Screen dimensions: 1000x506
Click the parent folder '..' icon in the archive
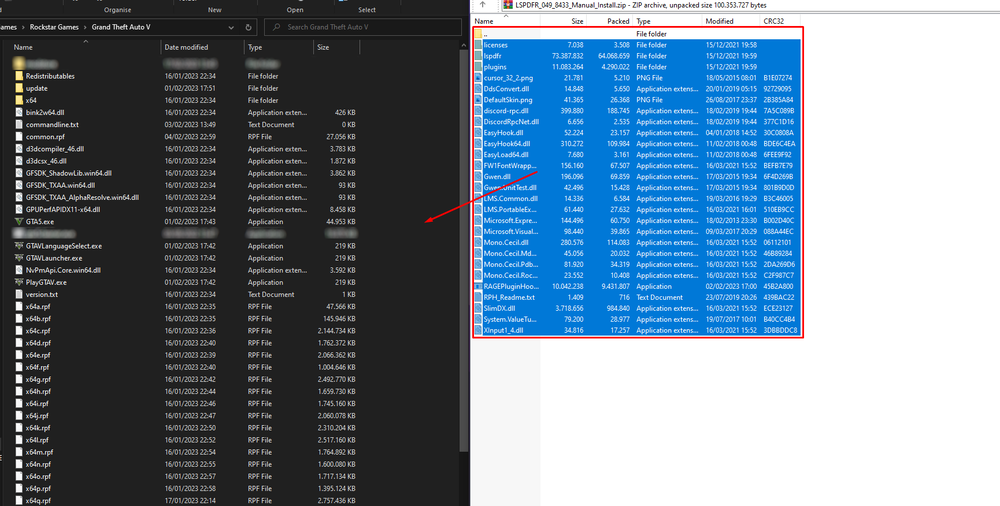pyautogui.click(x=478, y=34)
